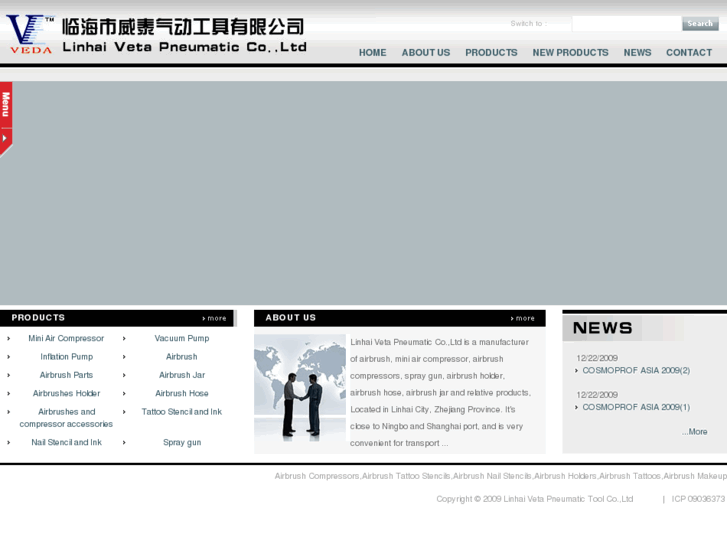
Task: Click arrow bullet beside Spray gun
Action: pyautogui.click(x=124, y=442)
